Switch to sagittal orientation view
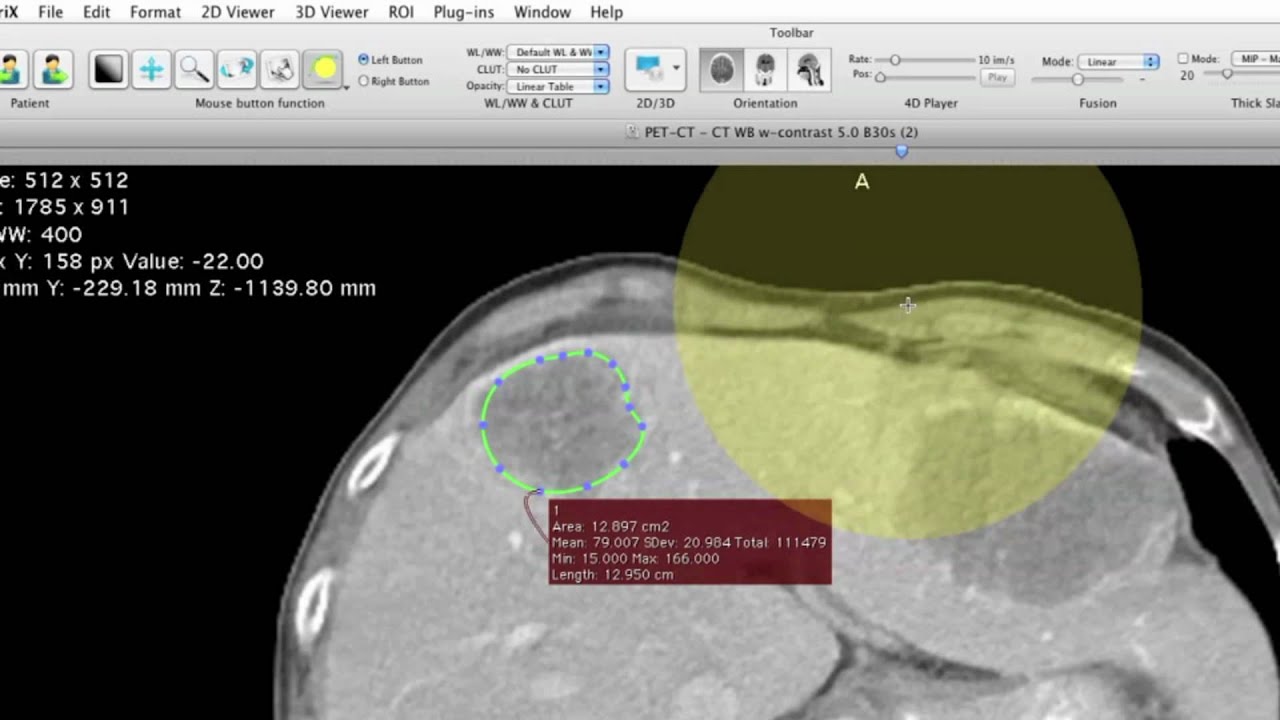The height and width of the screenshot is (720, 1280). tap(809, 70)
